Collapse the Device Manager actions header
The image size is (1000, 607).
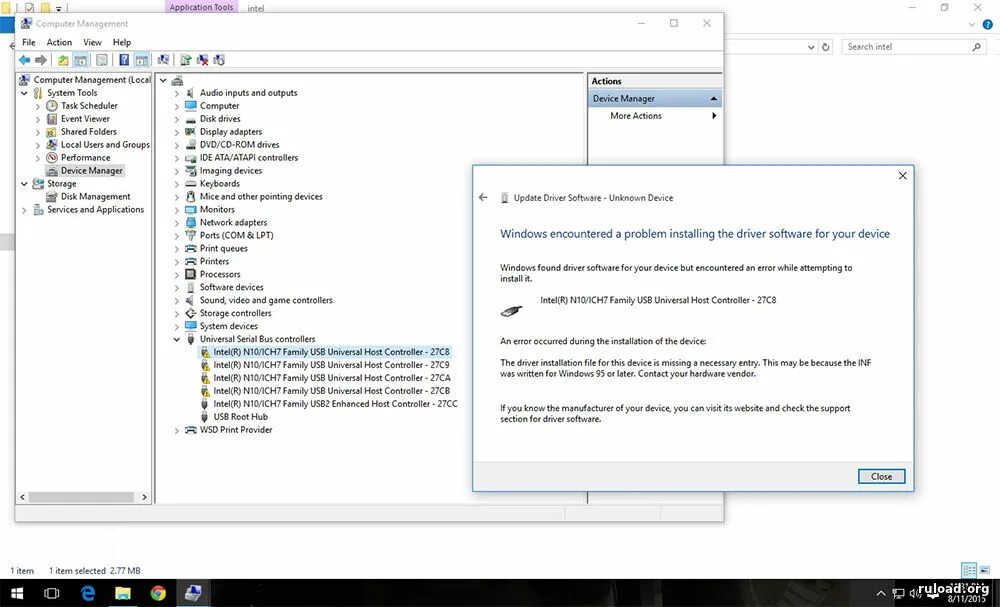click(714, 99)
